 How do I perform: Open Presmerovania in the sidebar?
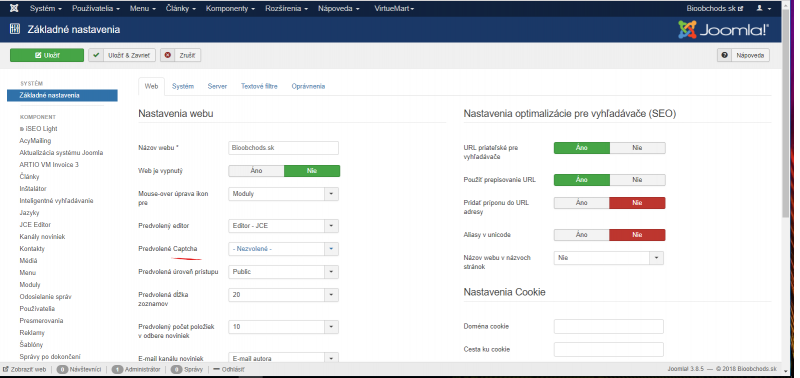tap(41, 321)
